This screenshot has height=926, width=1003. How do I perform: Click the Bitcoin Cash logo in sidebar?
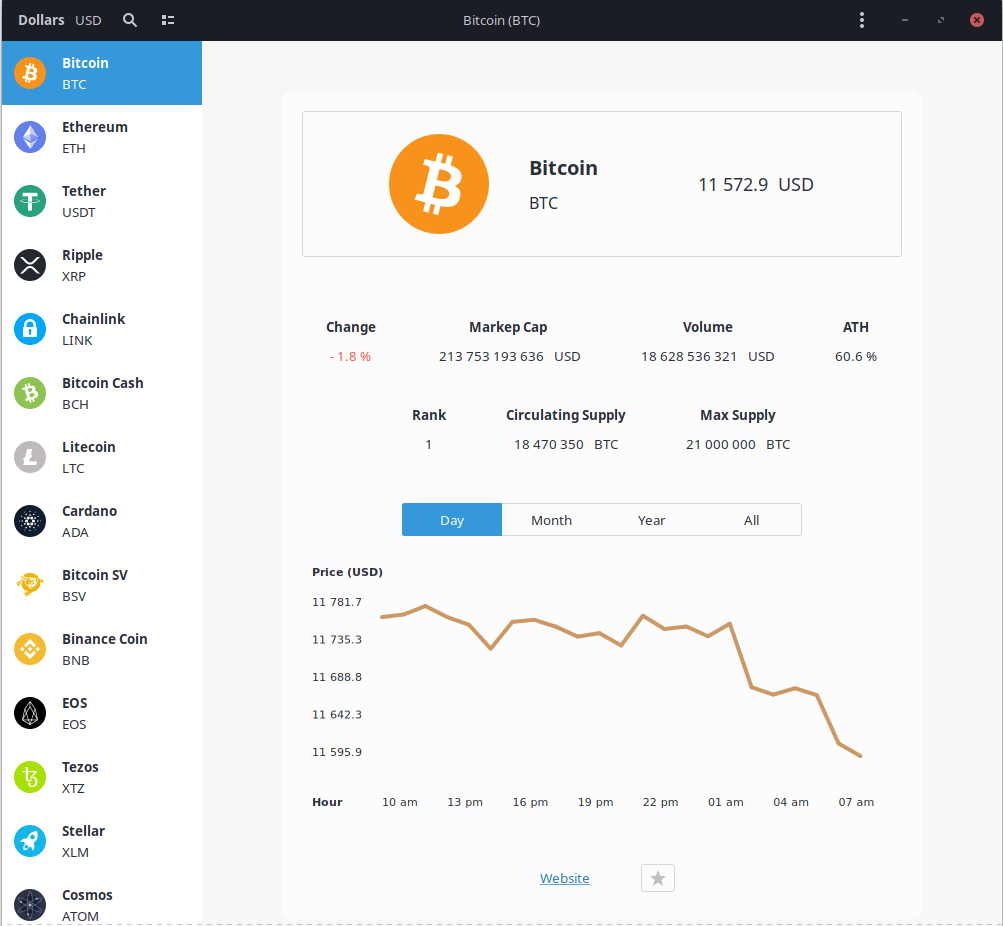click(30, 393)
